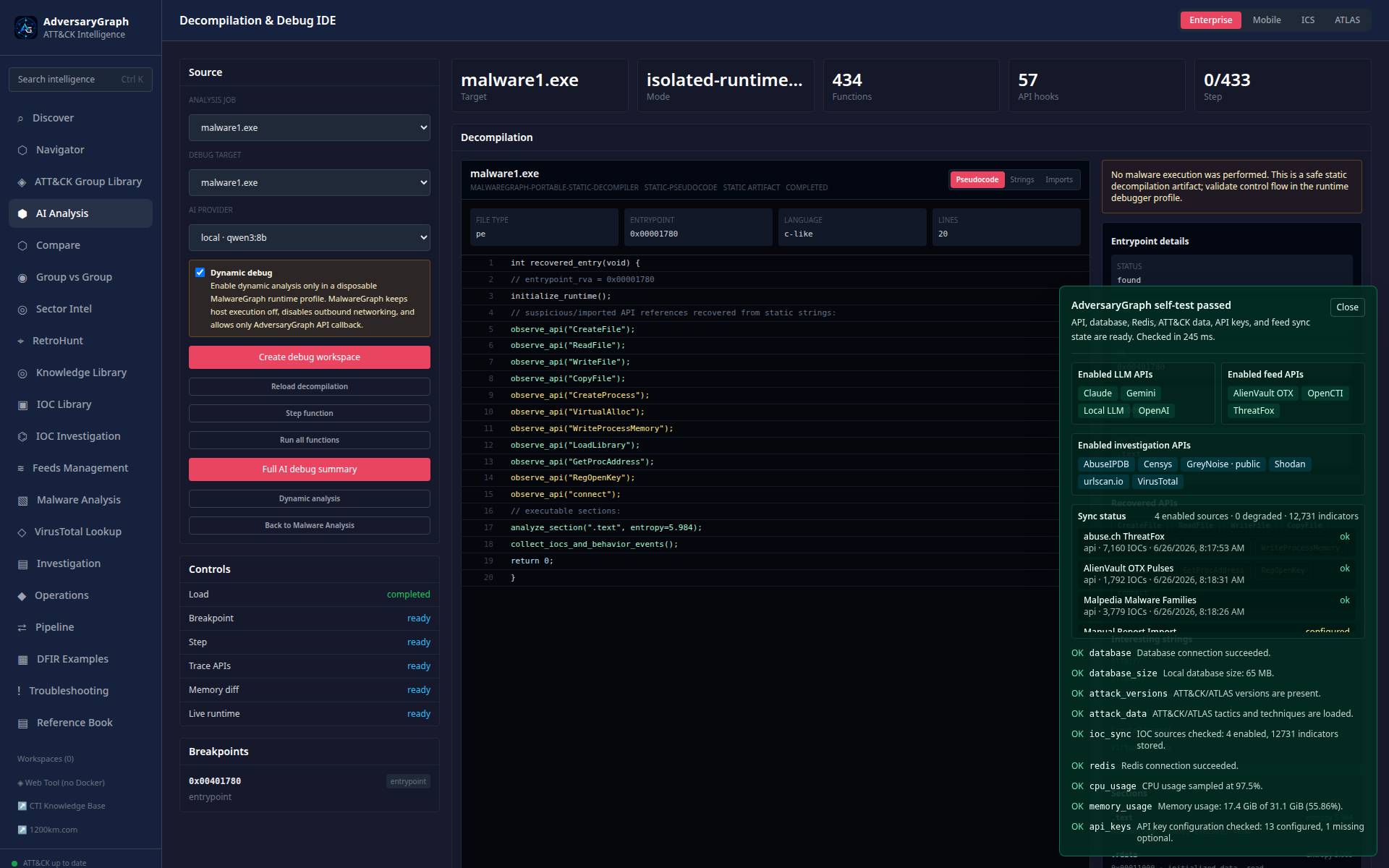Click the abuse.ch ThreatFox sync row
The image size is (1389, 868).
coord(1218,542)
